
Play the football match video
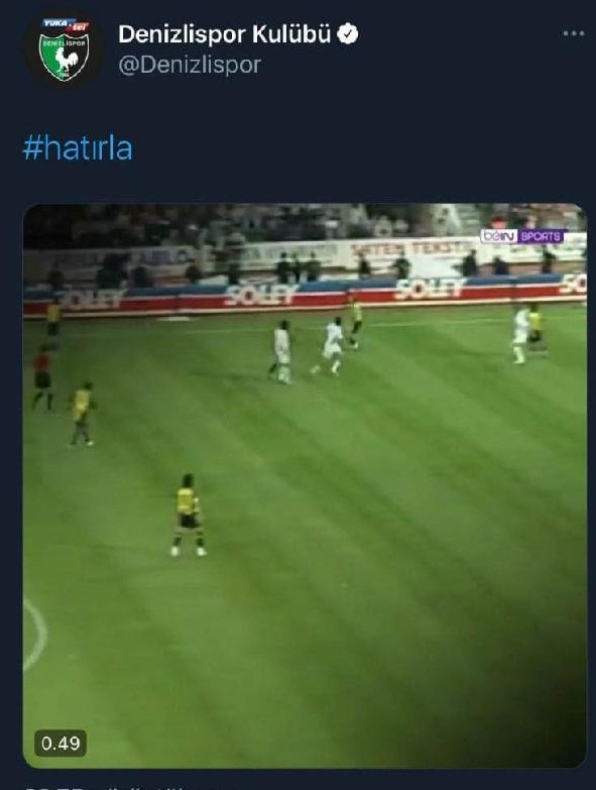[304, 486]
